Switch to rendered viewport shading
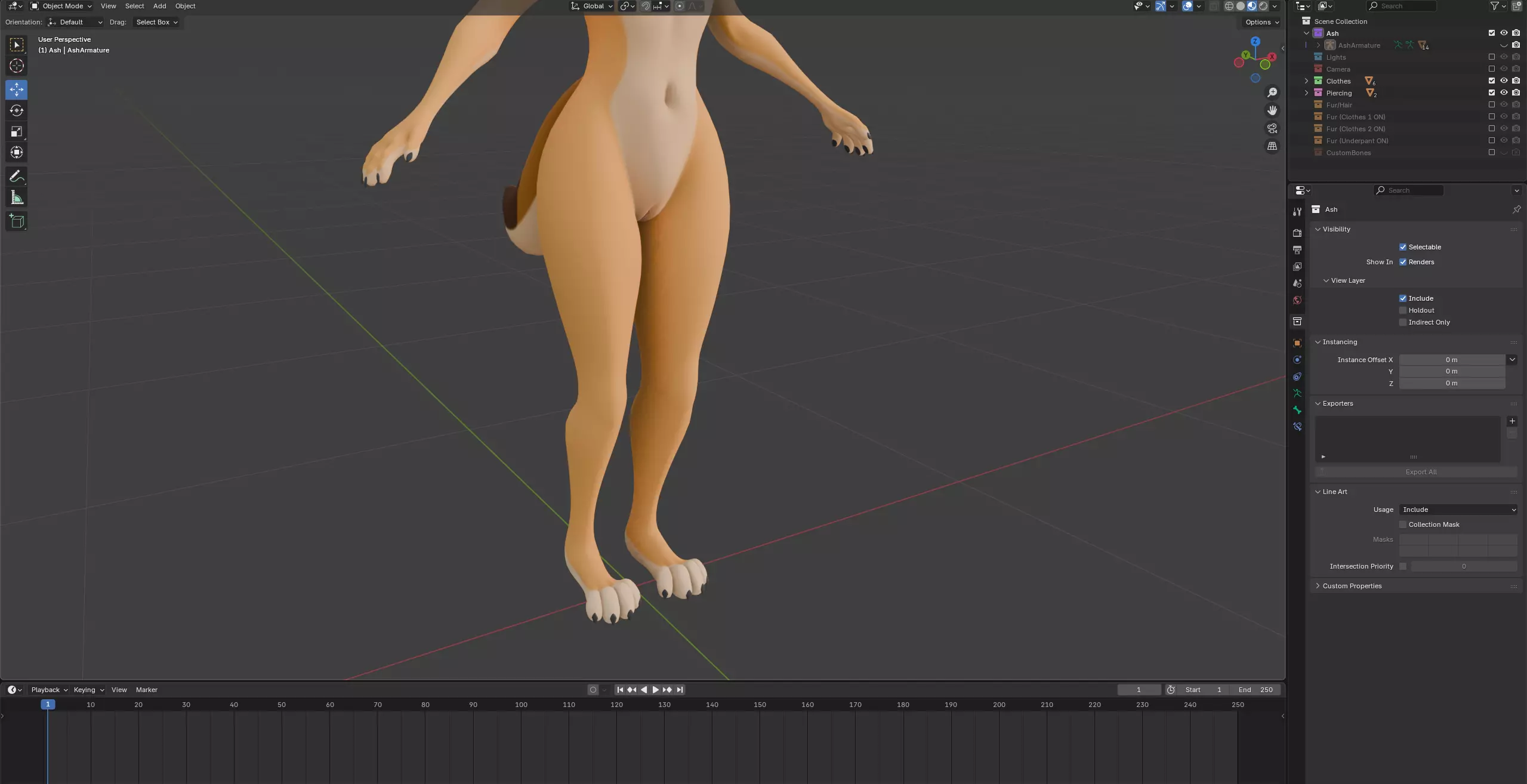 point(1263,6)
